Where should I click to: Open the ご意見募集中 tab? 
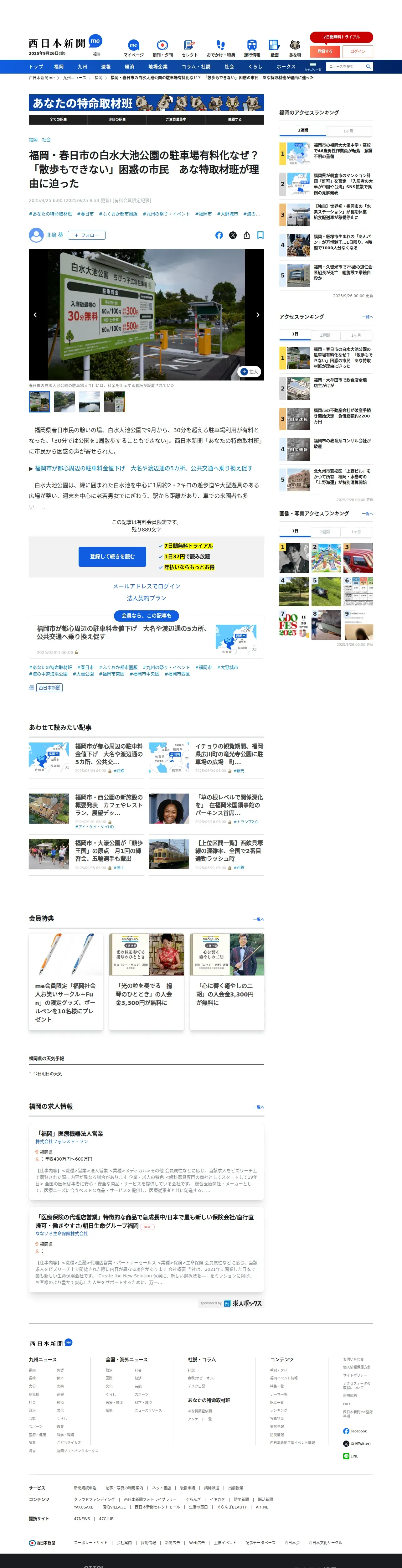point(176,120)
